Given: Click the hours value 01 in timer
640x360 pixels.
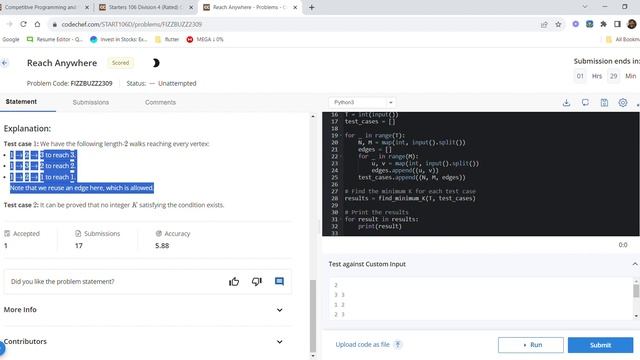Looking at the screenshot, I should 580,76.
